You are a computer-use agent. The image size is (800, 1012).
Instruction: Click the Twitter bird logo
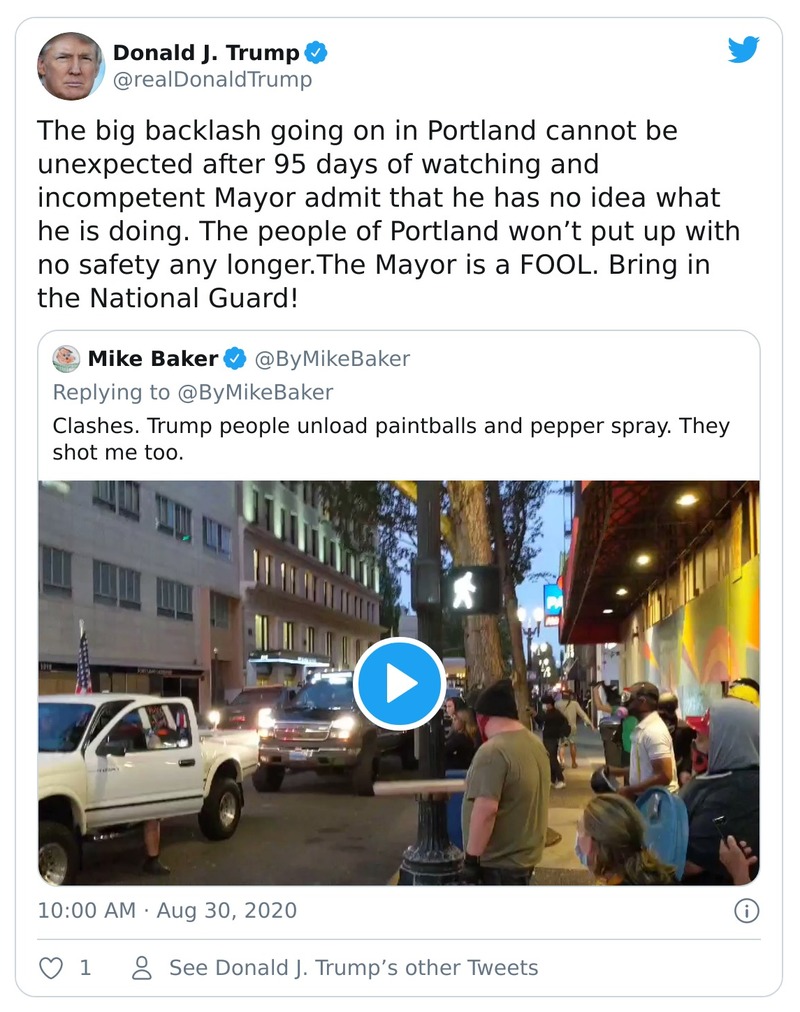tap(743, 49)
